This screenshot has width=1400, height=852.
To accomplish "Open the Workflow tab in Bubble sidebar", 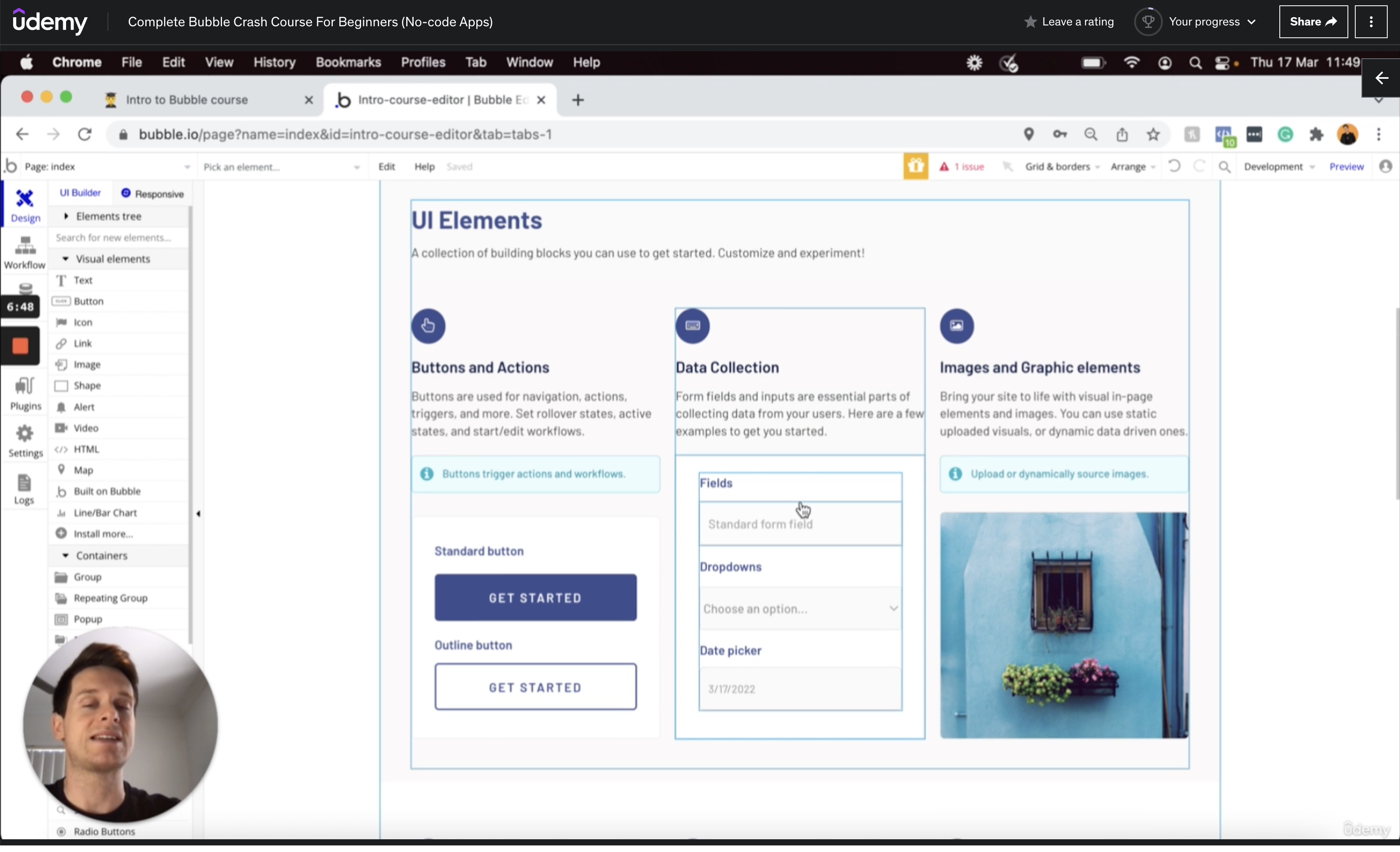I will pyautogui.click(x=25, y=254).
